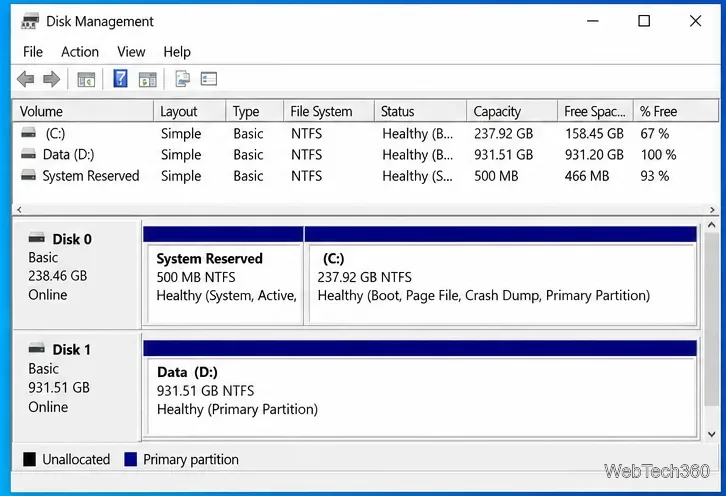Screen dimensions: 726x496
Task: Minimize the Disk Management window
Action: coord(593,21)
